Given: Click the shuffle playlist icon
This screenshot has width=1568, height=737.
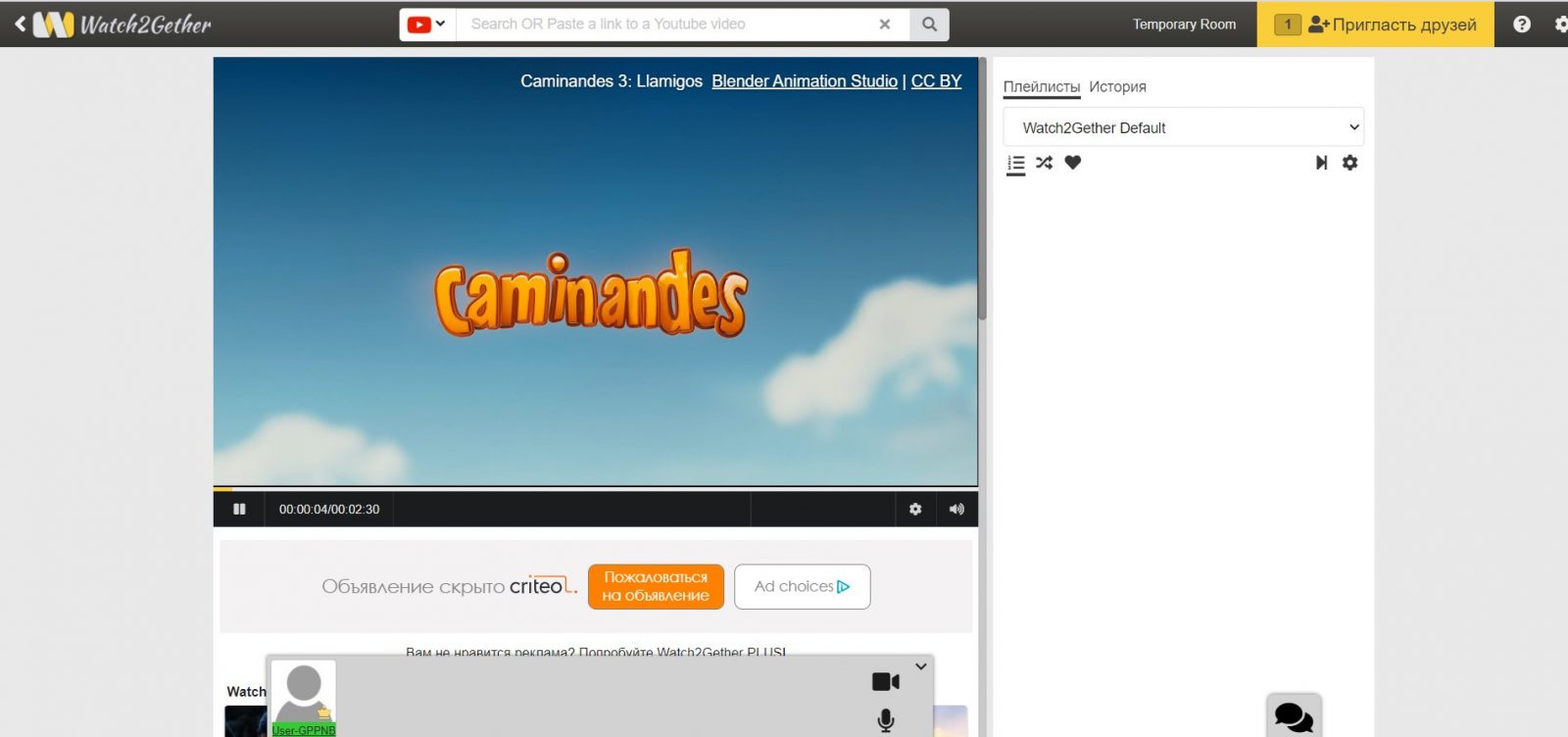Looking at the screenshot, I should point(1044,163).
